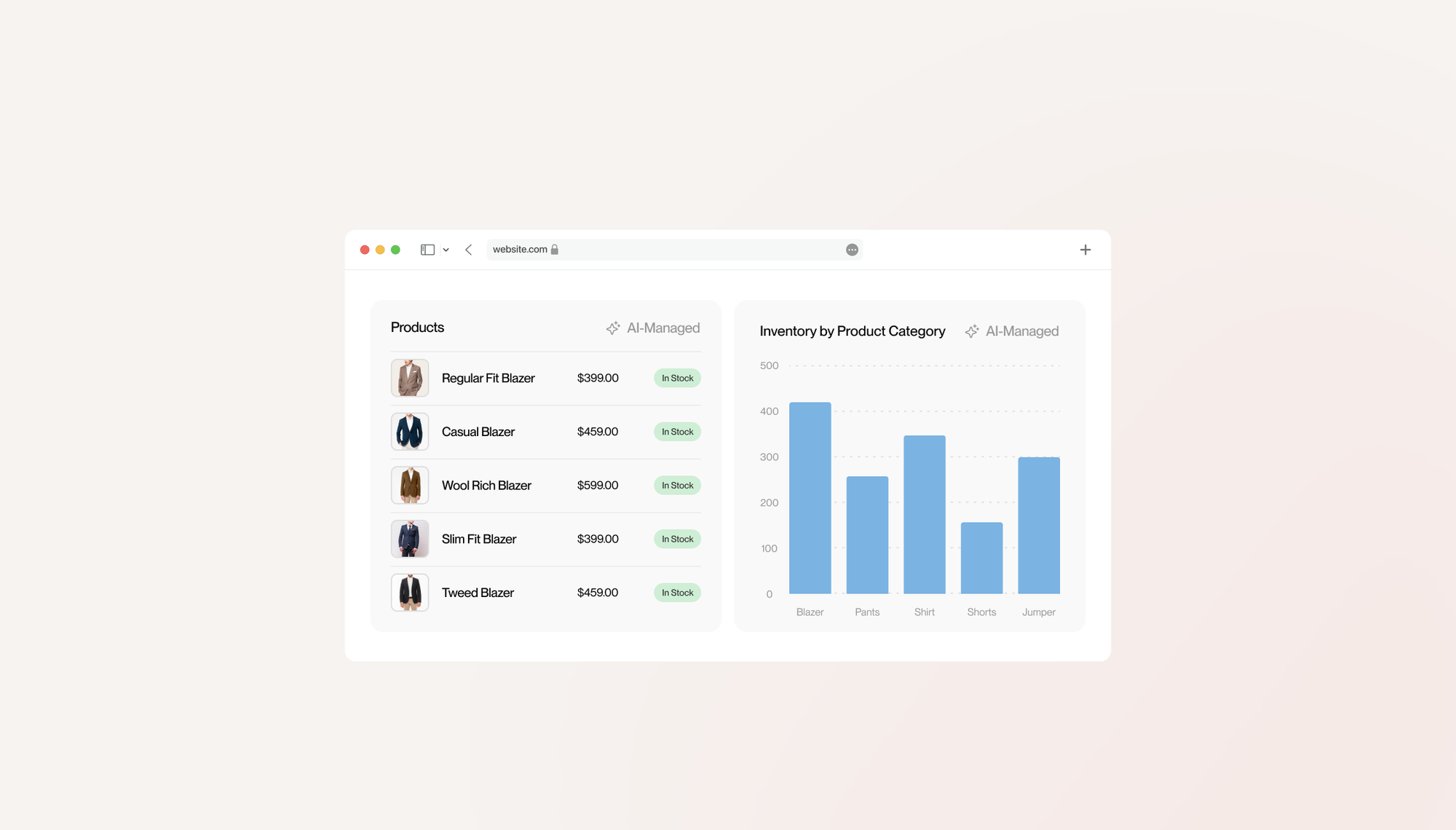Screen dimensions: 1456x830
Task: Click AI-Managed label in Products panel
Action: pyautogui.click(x=663, y=328)
